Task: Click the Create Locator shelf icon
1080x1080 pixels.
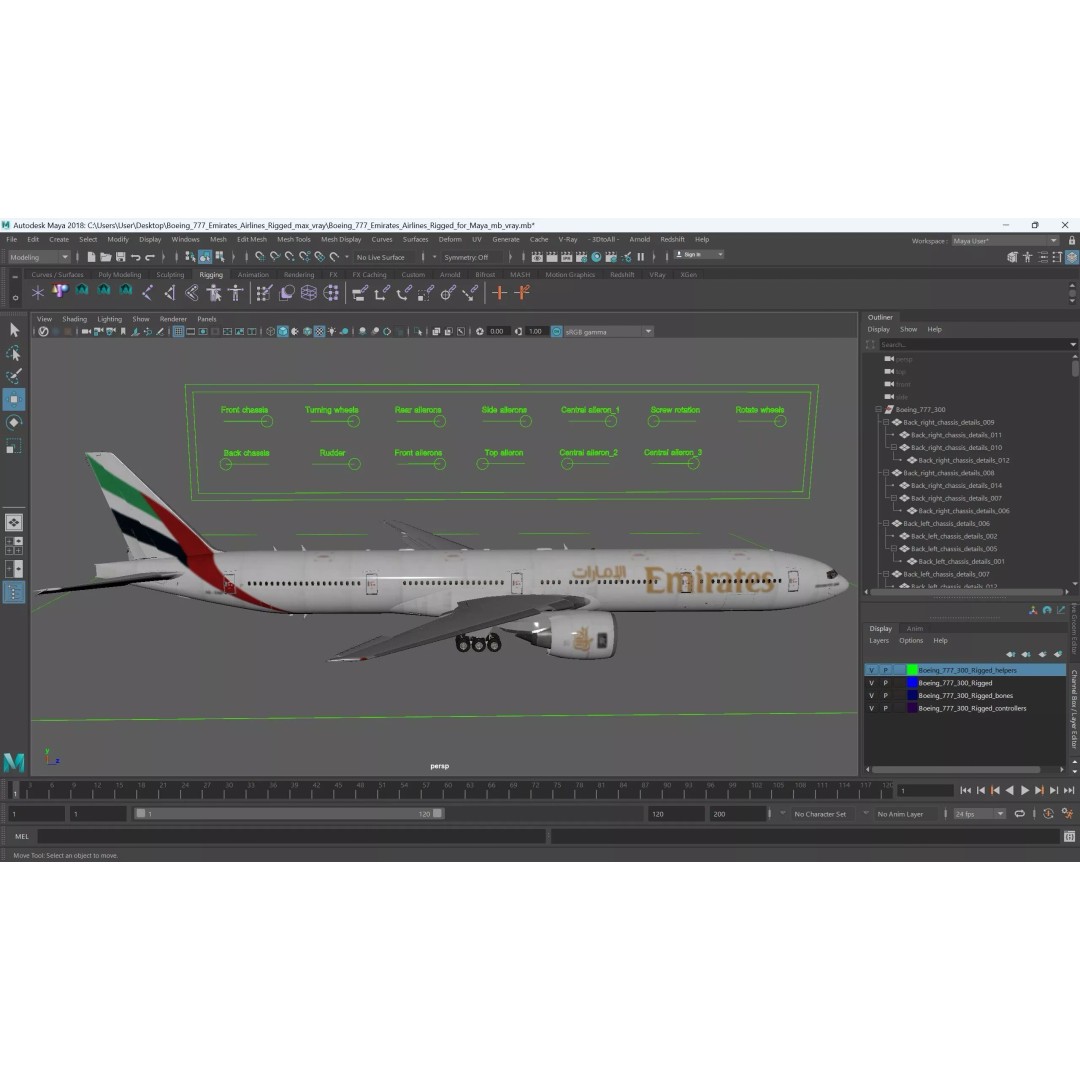Action: (x=37, y=293)
